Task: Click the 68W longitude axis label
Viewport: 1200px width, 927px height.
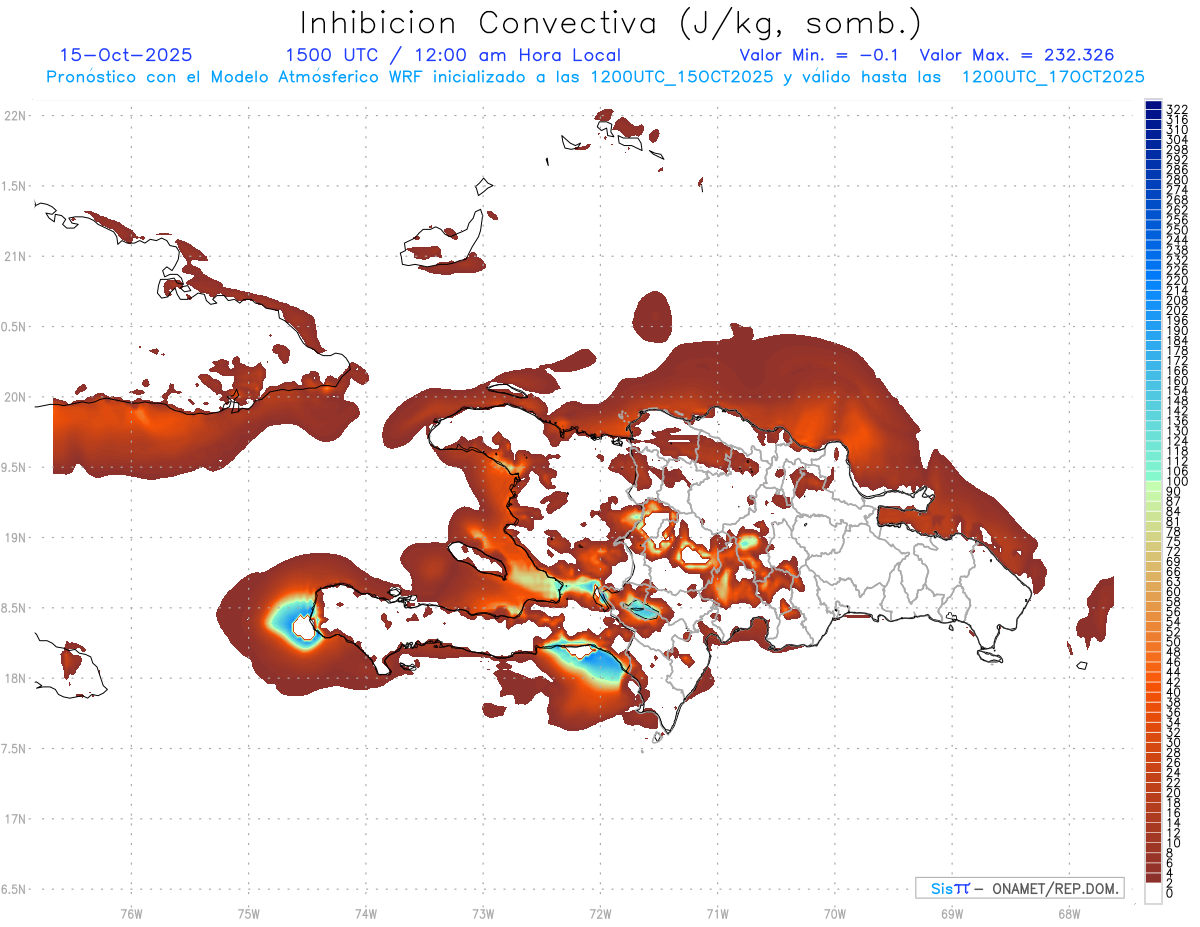Action: pyautogui.click(x=1068, y=912)
